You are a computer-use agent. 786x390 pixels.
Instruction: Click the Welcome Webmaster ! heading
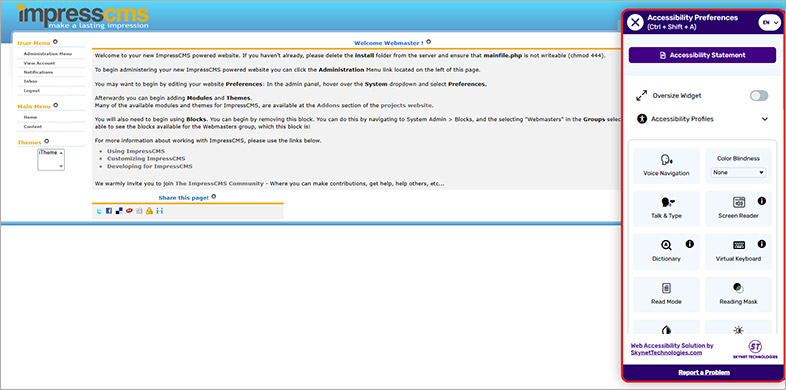point(388,43)
